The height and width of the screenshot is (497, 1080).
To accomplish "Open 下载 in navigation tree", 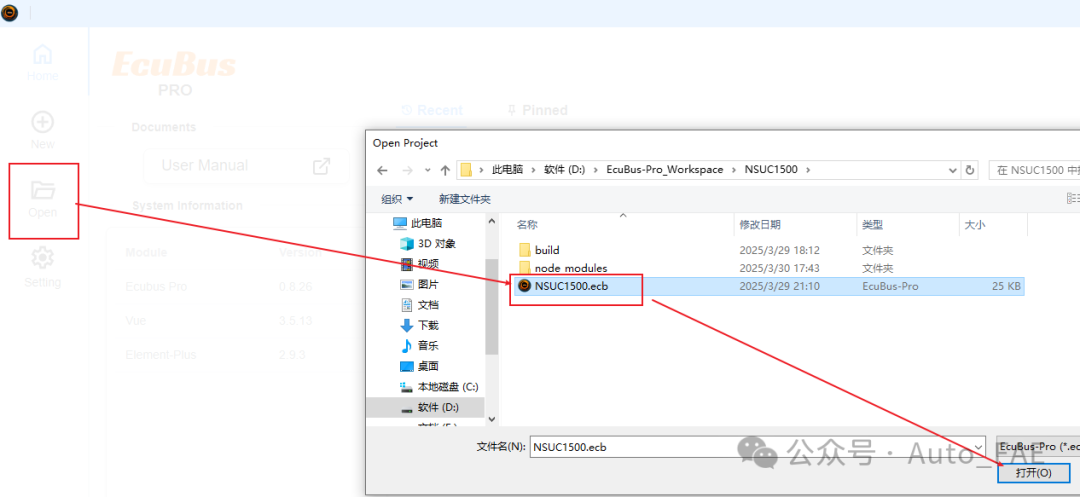I will pos(419,326).
